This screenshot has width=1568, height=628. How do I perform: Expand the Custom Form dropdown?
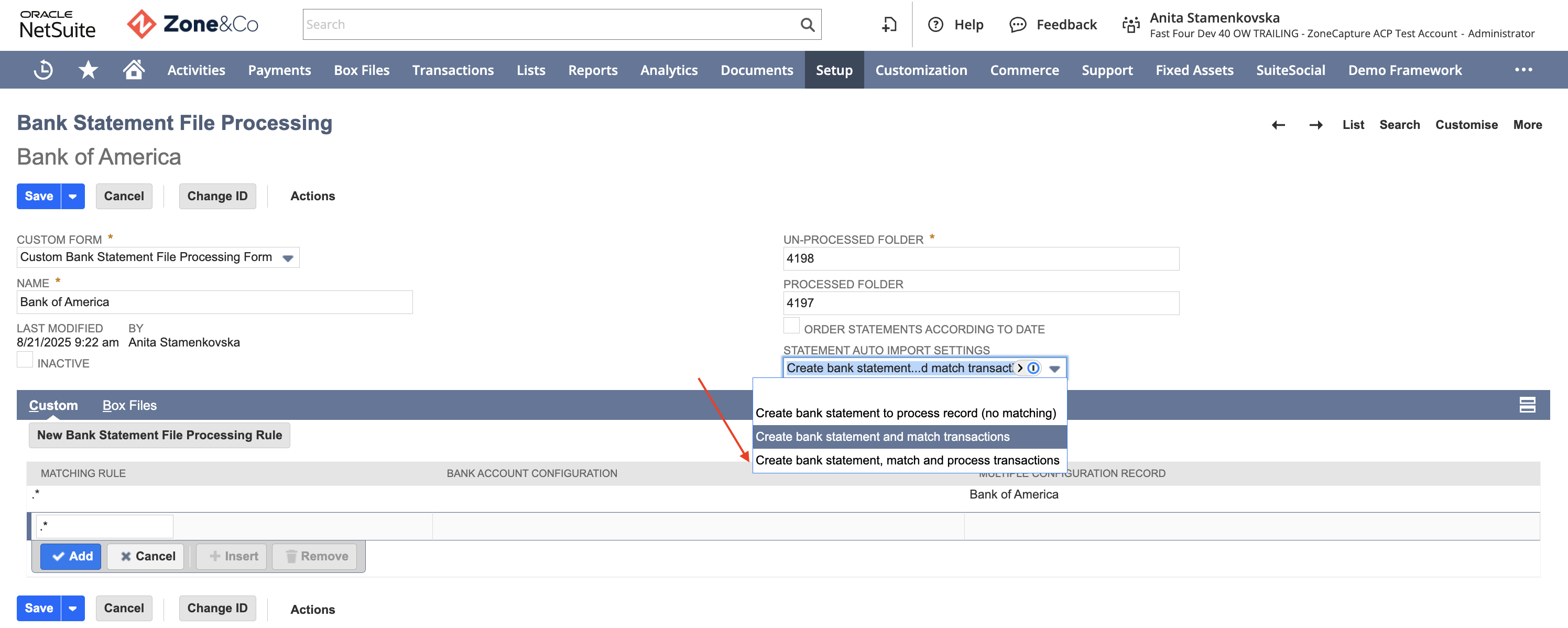tap(288, 258)
